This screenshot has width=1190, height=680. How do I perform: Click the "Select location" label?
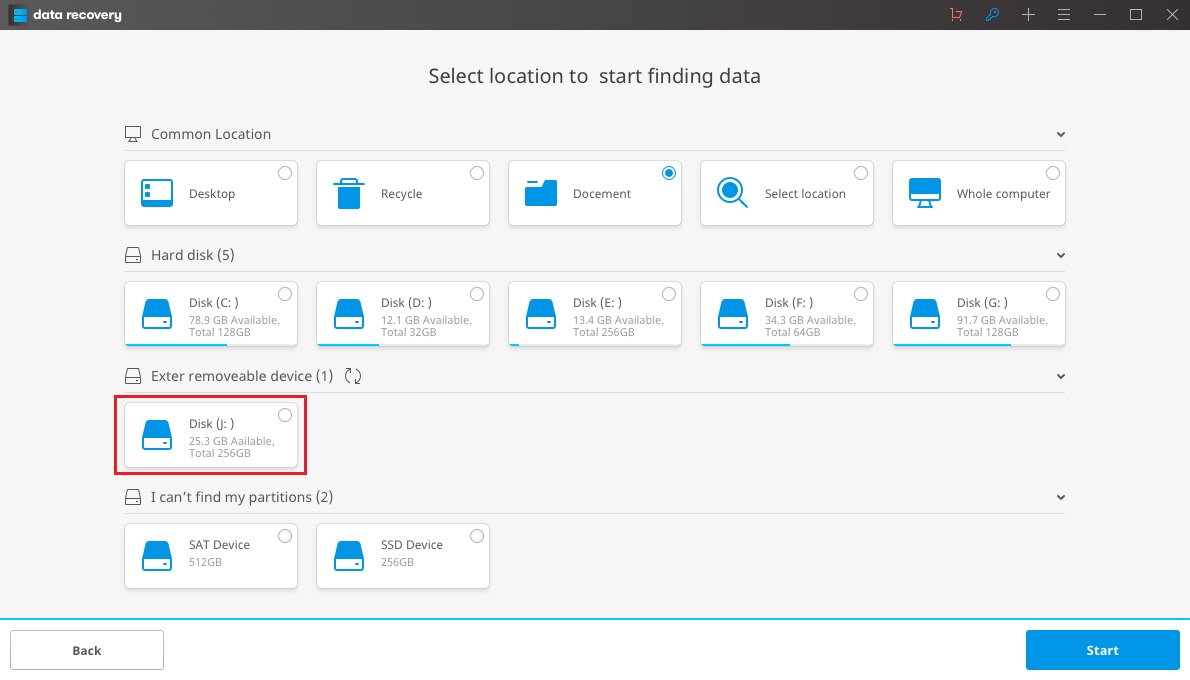pyautogui.click(x=805, y=194)
